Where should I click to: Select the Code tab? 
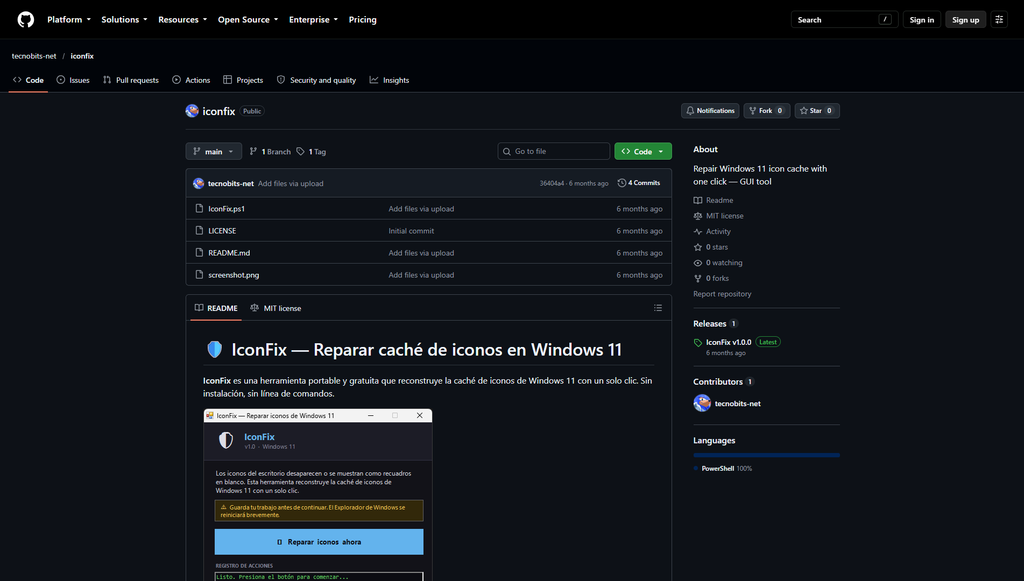tap(28, 80)
